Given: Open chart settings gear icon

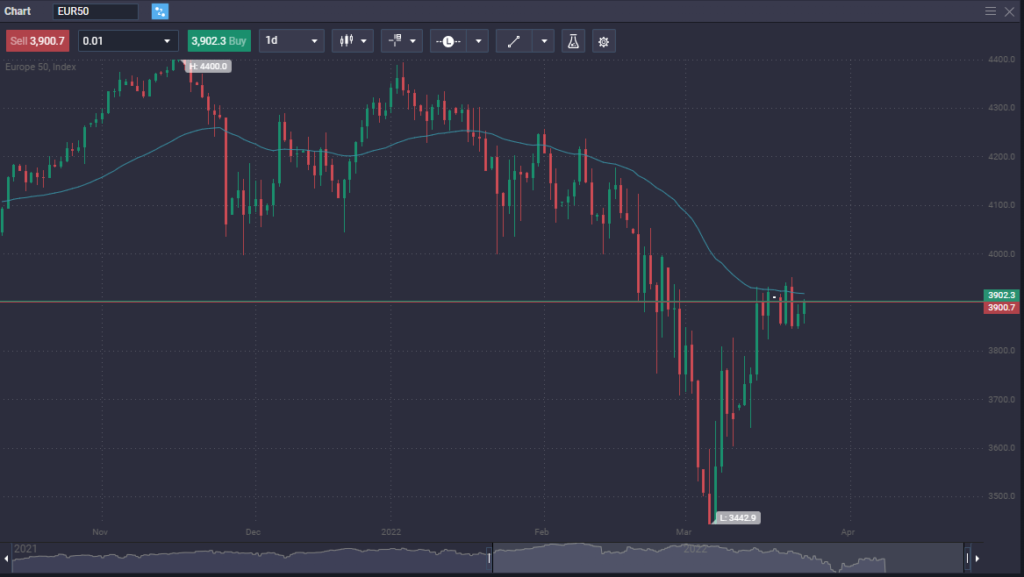Looking at the screenshot, I should pyautogui.click(x=602, y=41).
